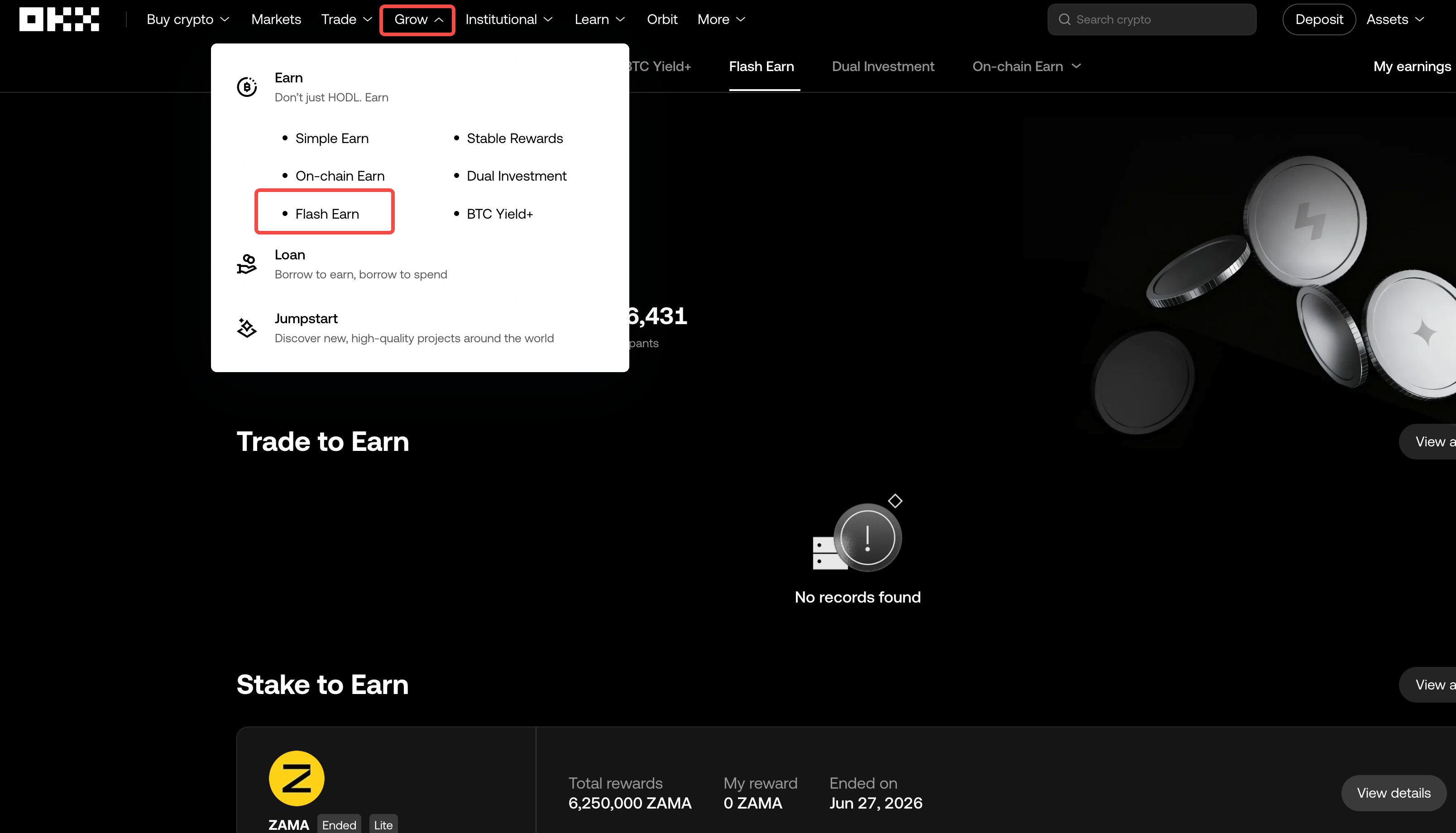Click the No records found illustration
The image size is (1456, 833).
(857, 533)
